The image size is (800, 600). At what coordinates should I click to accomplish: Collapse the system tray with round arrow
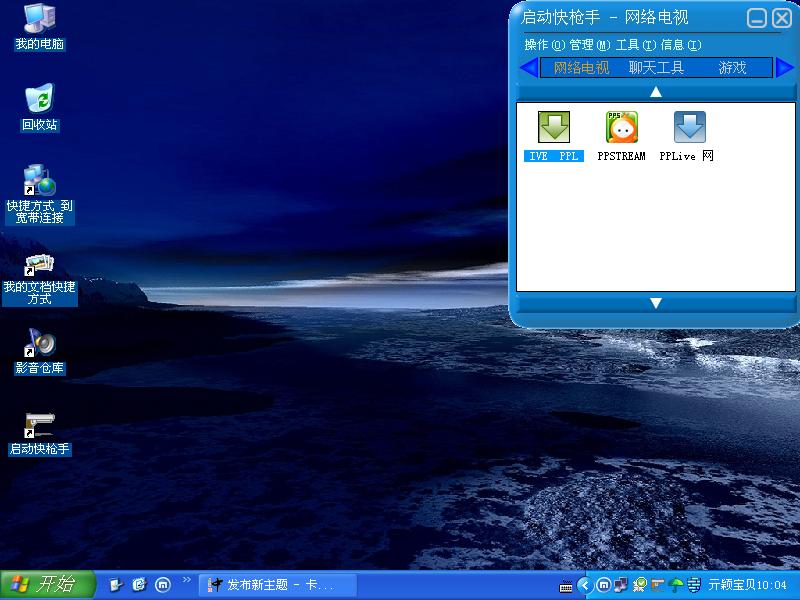[x=585, y=585]
